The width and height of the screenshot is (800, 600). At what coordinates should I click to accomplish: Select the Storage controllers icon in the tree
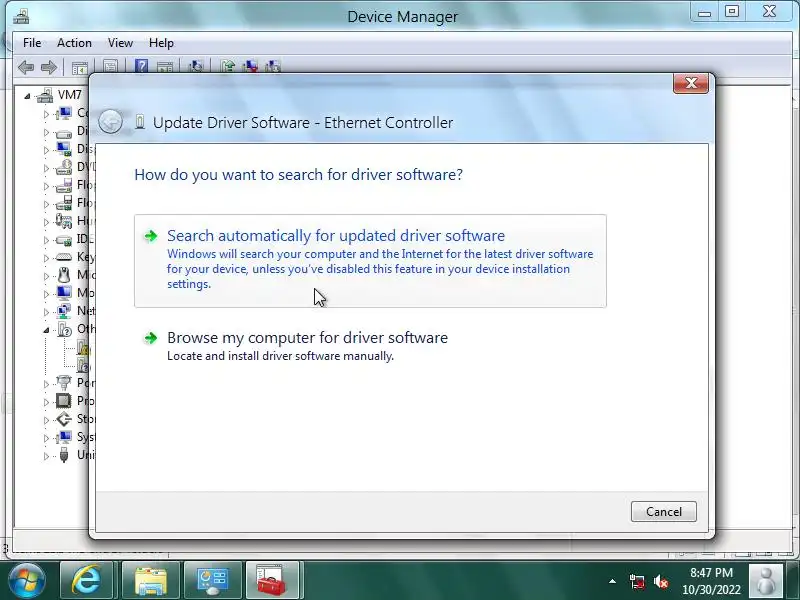[x=64, y=419]
